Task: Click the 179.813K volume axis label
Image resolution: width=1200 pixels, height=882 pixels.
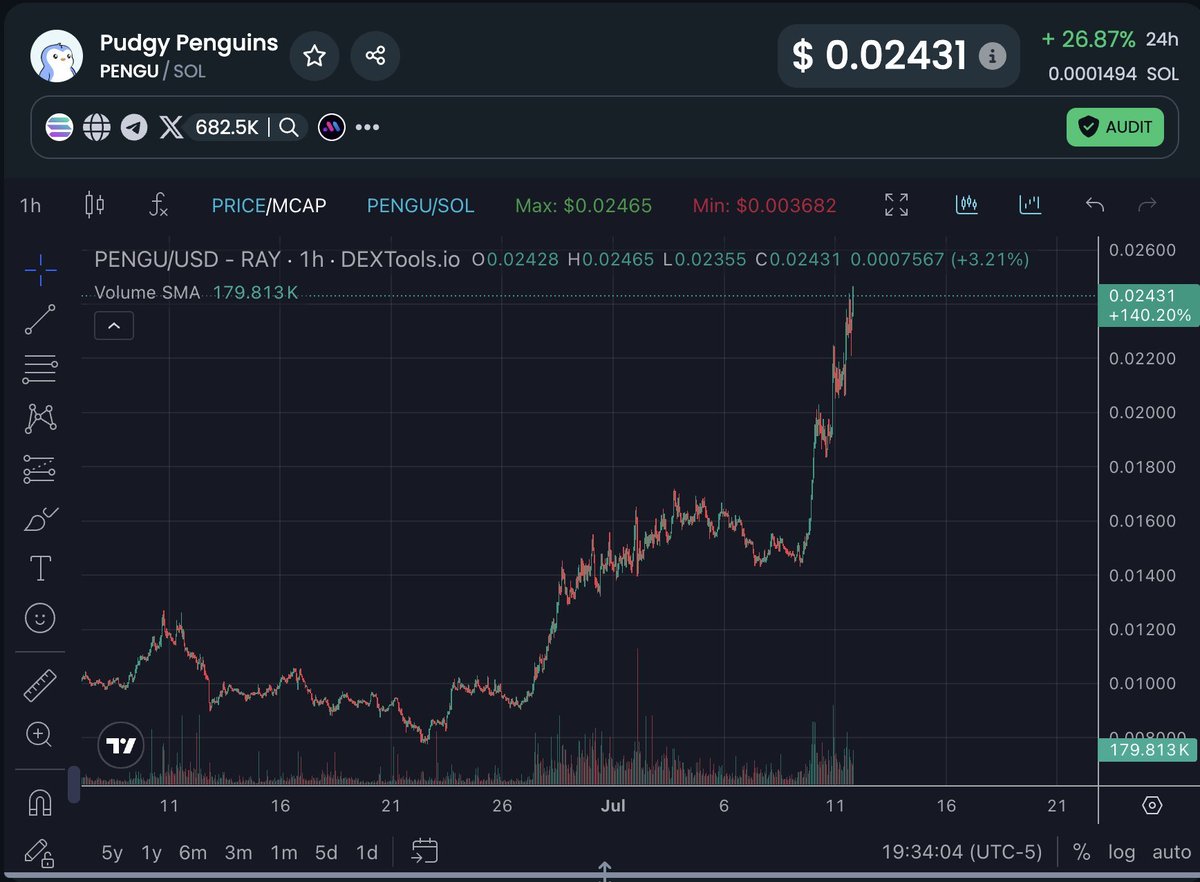Action: pyautogui.click(x=1147, y=750)
